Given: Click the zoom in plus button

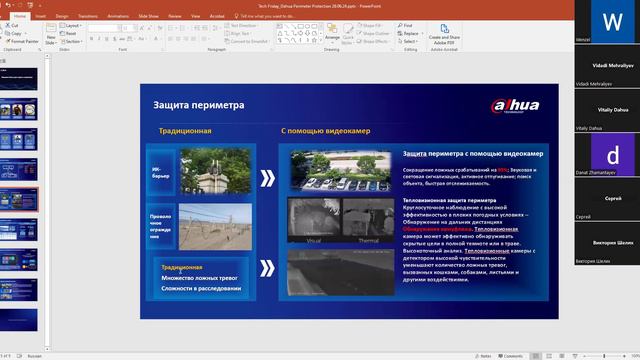Looking at the screenshot, I should pos(624,356).
